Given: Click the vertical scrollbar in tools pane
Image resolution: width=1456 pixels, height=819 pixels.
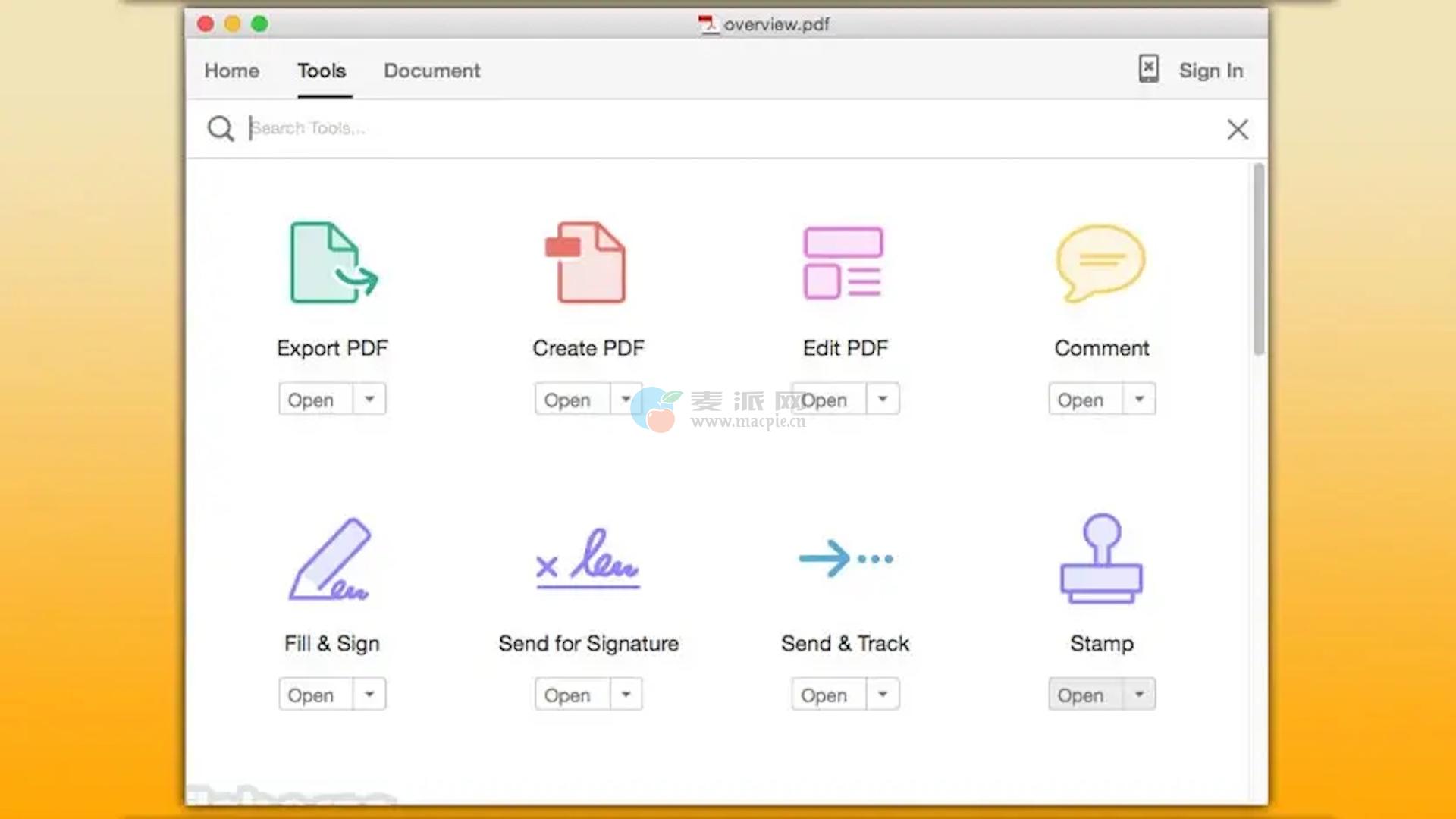Looking at the screenshot, I should click(1259, 258).
